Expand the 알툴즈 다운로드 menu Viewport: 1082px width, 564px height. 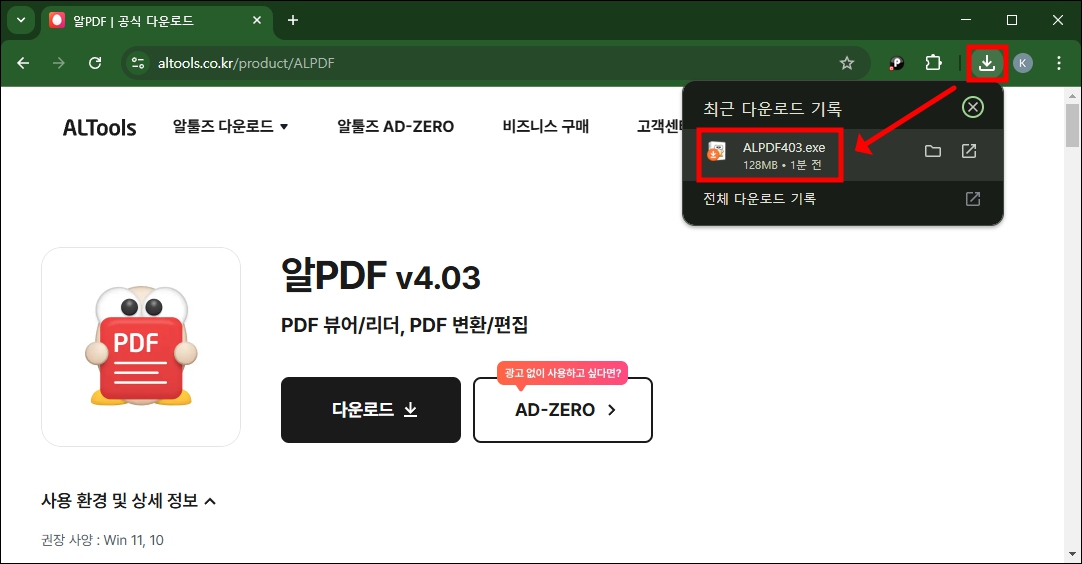pos(230,126)
